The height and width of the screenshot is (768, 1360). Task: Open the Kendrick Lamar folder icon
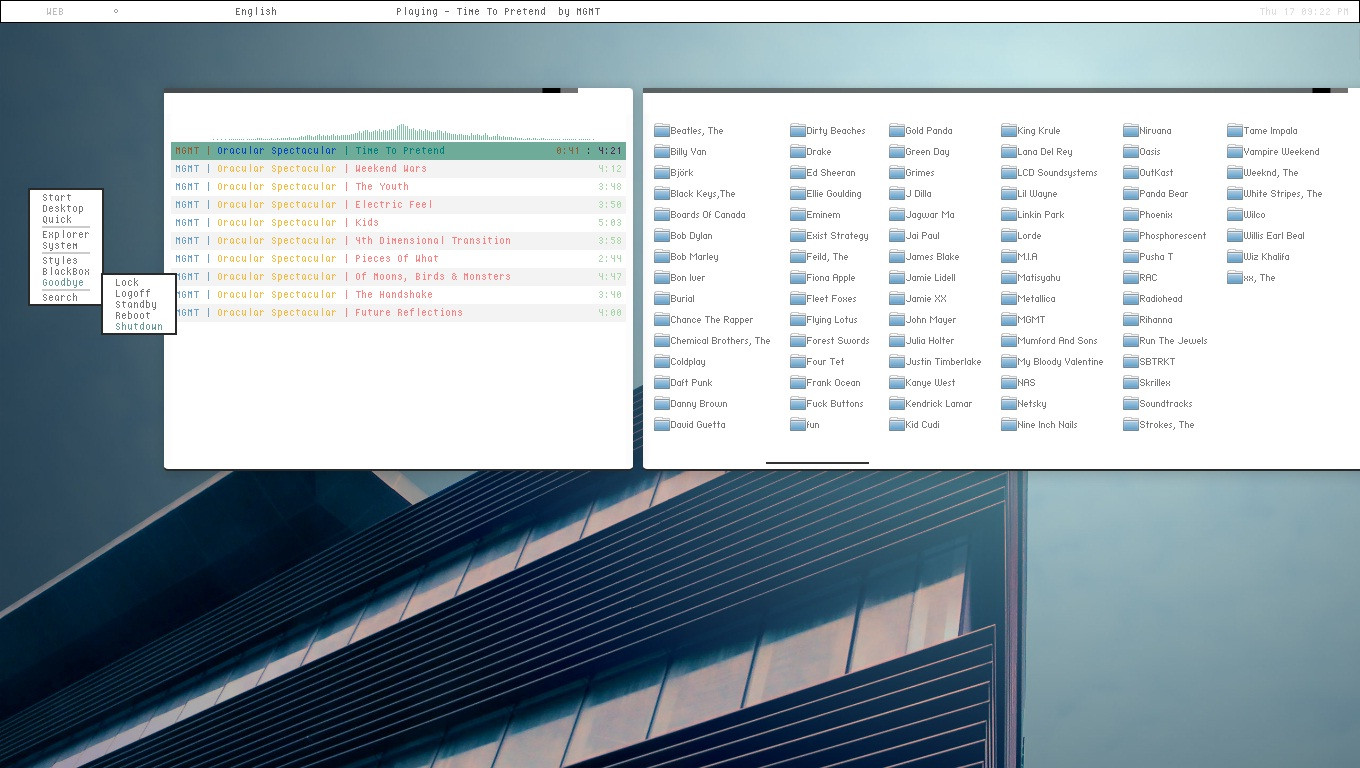point(898,404)
